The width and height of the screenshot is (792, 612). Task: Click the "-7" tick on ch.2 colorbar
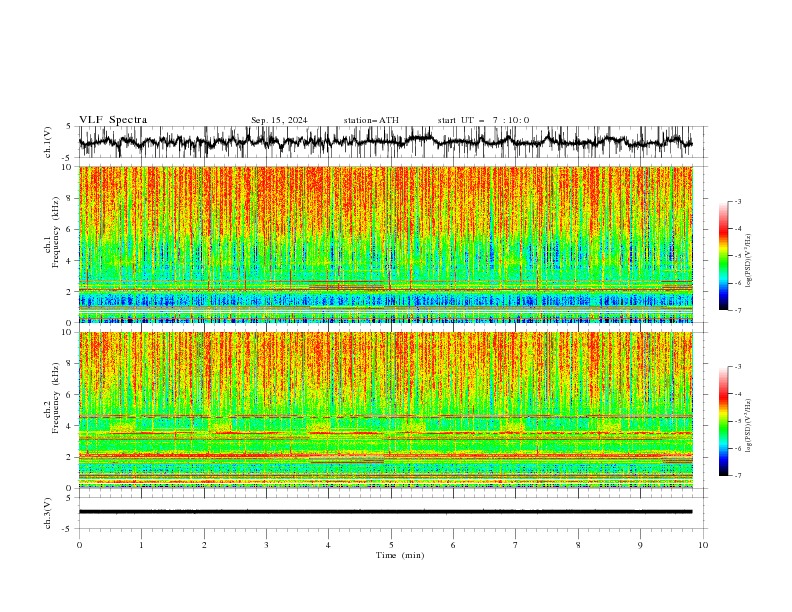737,475
